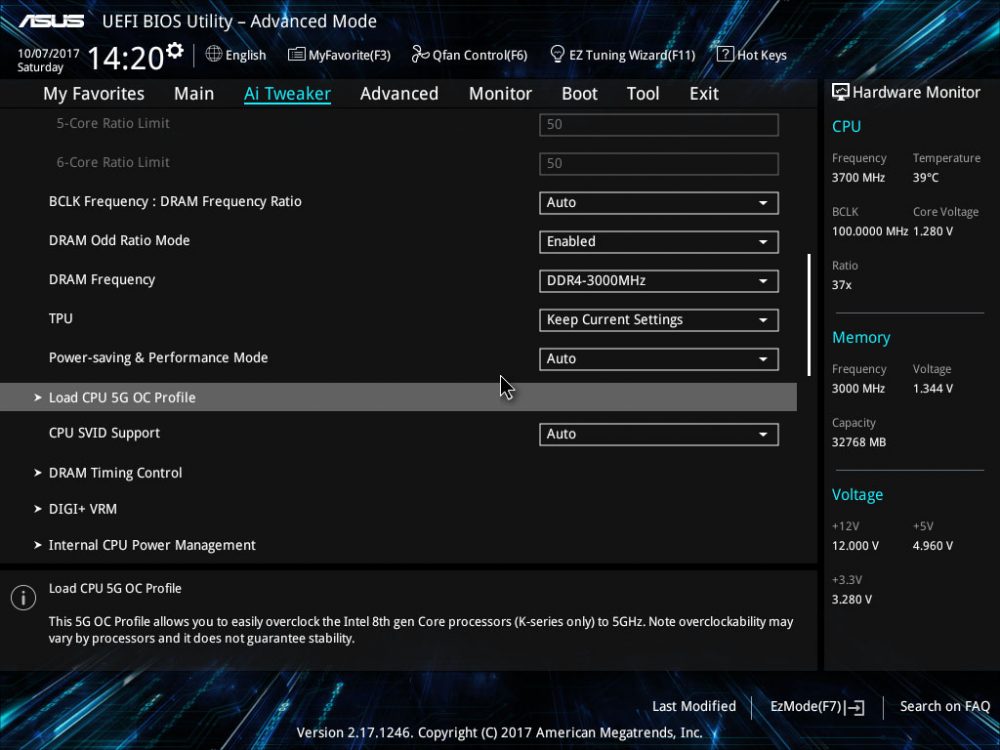Open CPU SVID Support dropdown
This screenshot has width=1000, height=750.
(x=659, y=434)
